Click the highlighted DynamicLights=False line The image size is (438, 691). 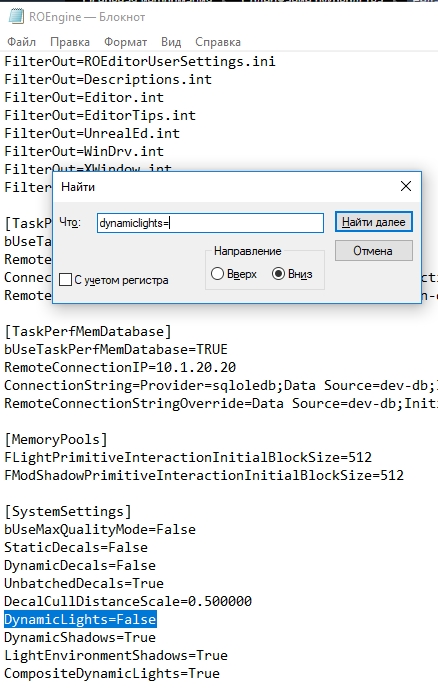[80, 619]
